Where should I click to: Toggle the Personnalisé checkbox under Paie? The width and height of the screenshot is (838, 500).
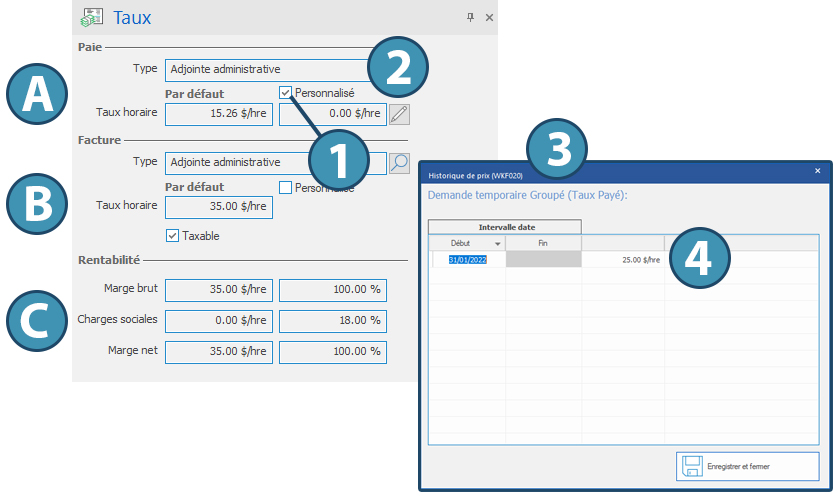pos(286,92)
